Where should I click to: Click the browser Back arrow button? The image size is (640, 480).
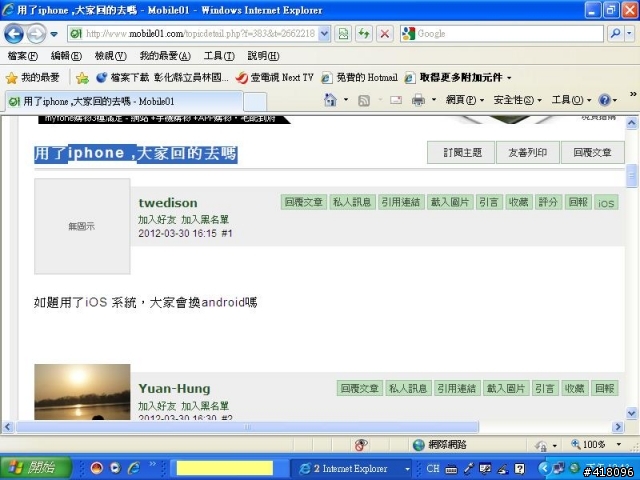tap(13, 33)
